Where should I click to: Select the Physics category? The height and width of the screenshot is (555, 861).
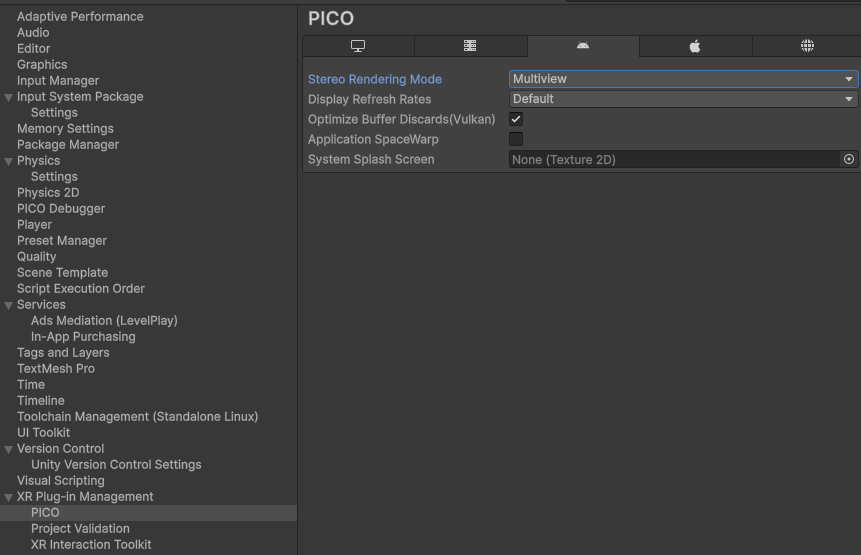click(38, 160)
